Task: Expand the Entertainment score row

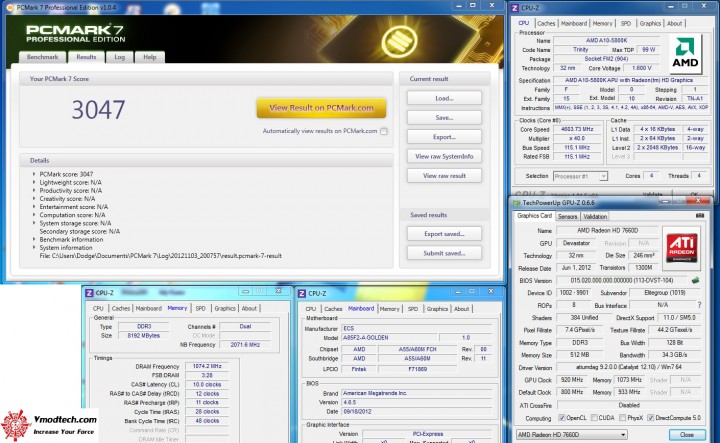Action: click(34, 207)
